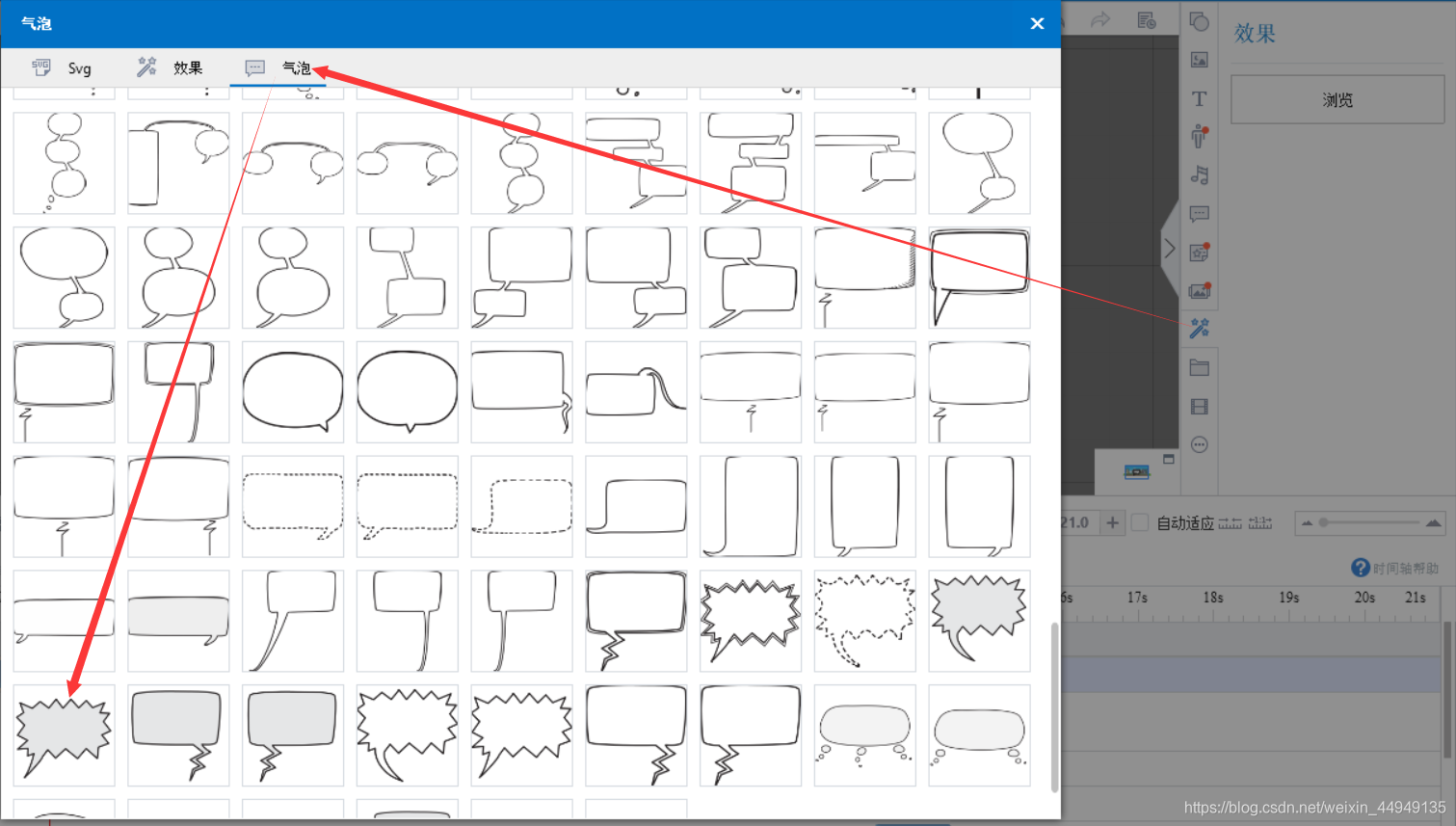1456x826 pixels.
Task: Select the 气泡 tab
Action: (278, 67)
